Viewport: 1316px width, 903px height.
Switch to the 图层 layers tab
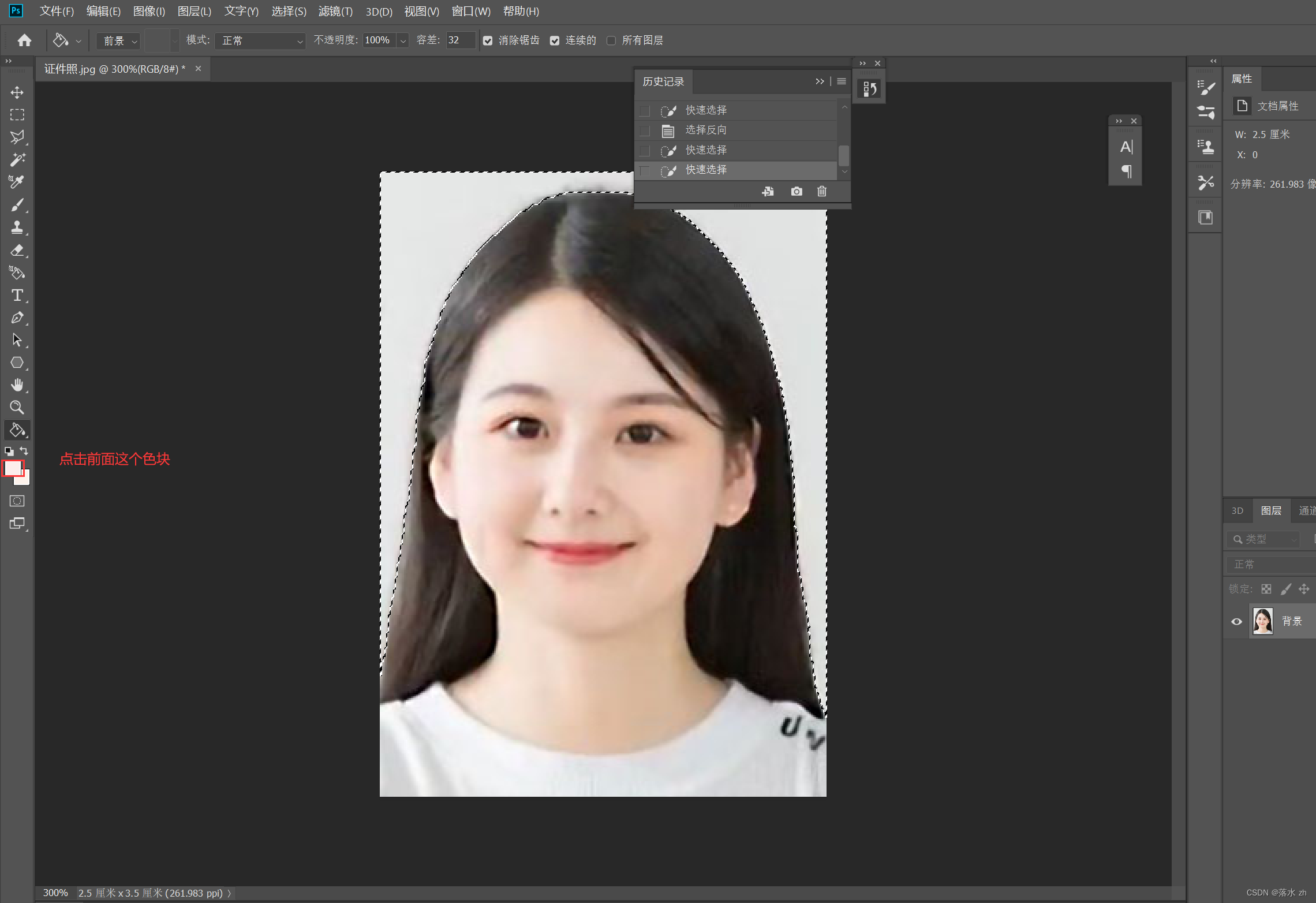point(1270,510)
